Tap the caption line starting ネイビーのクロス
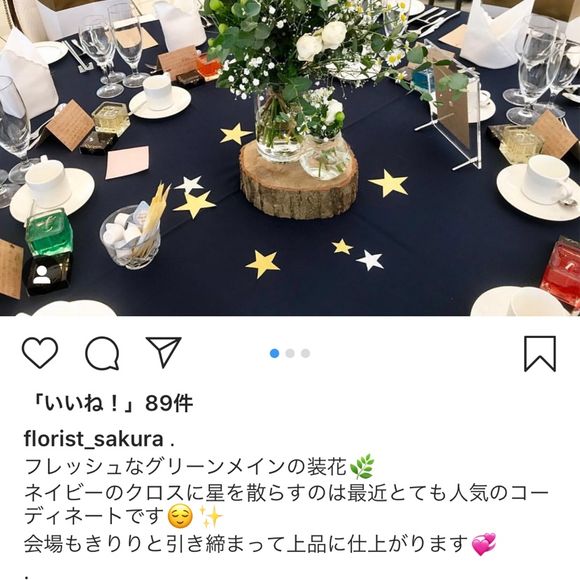Viewport: 580px width, 580px height. 286,493
